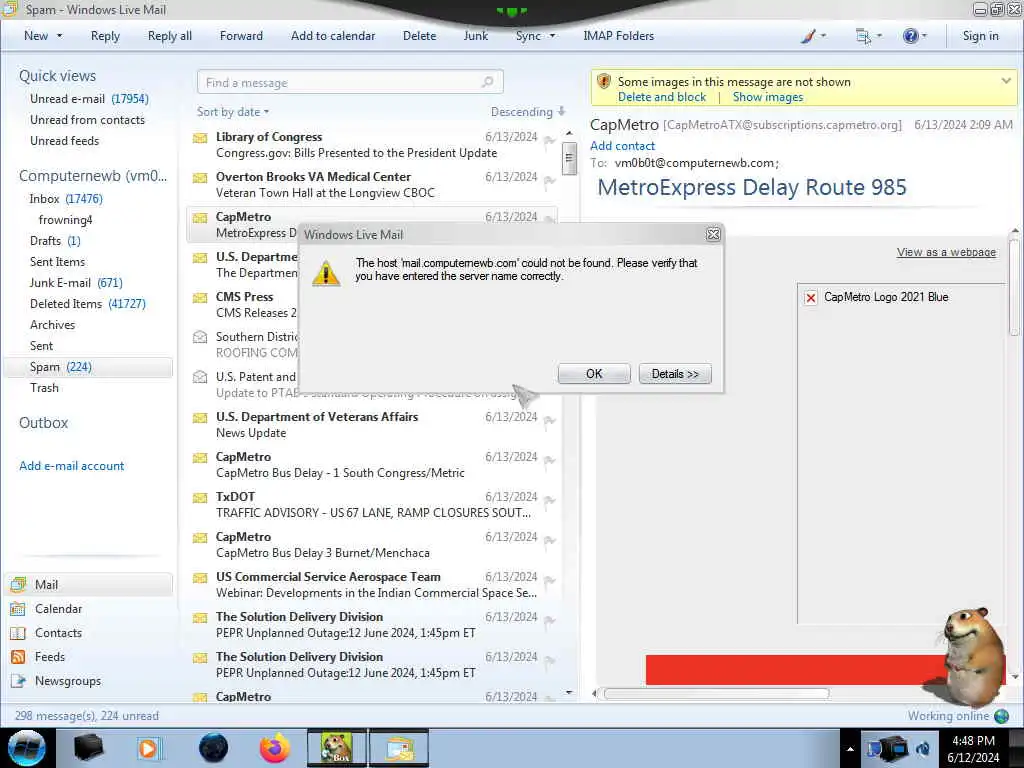Flag the Library of Congress message

click(x=549, y=140)
